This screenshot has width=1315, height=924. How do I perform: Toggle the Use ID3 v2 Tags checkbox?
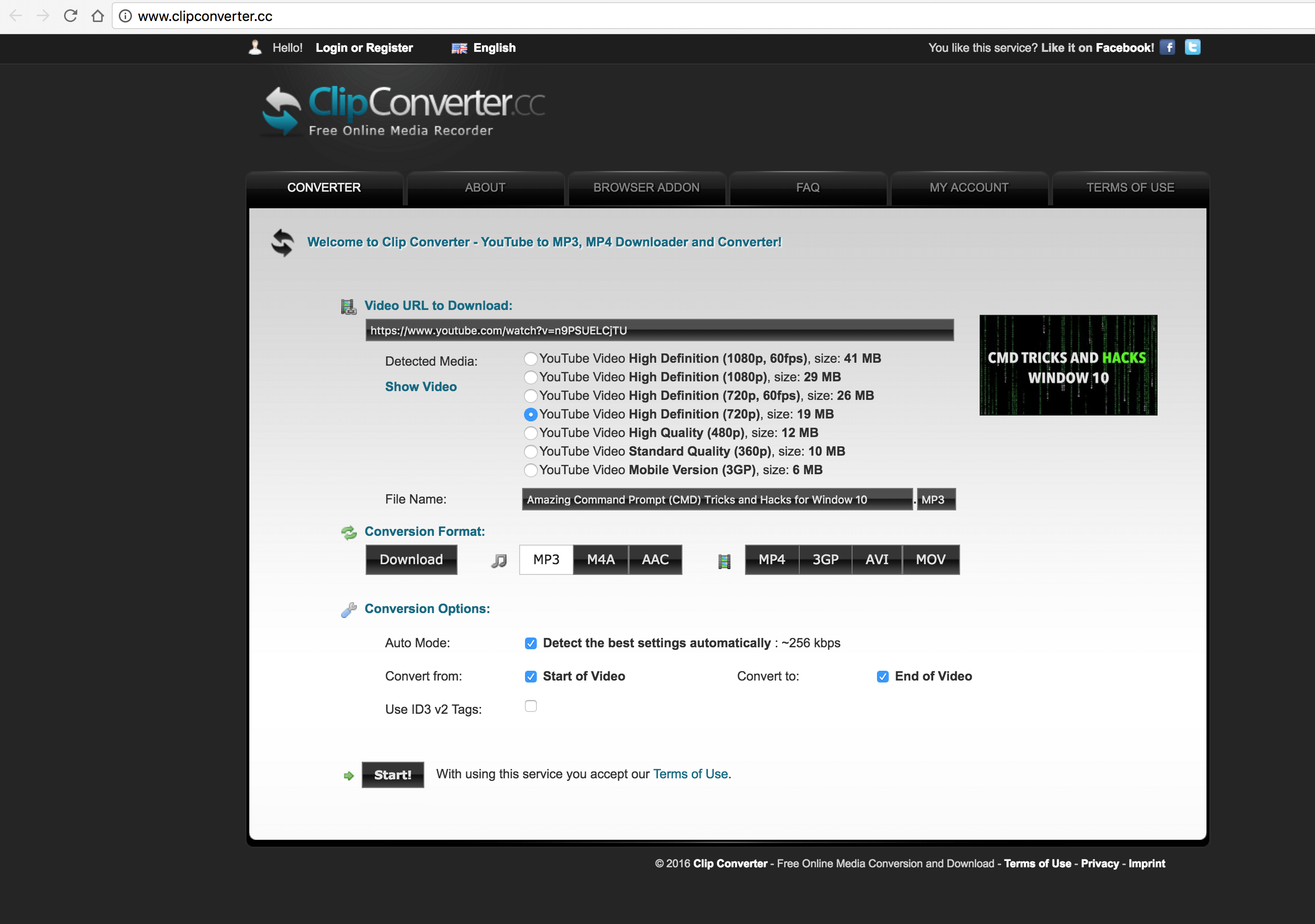click(530, 709)
